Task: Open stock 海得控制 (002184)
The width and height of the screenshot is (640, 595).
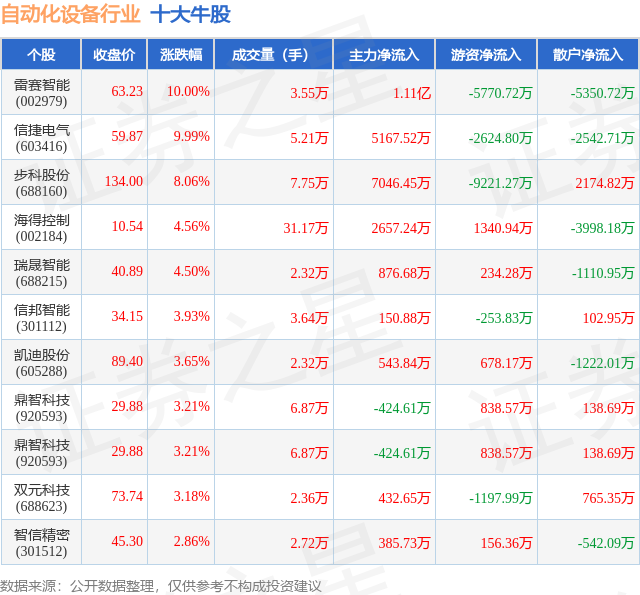Action: 42,228
